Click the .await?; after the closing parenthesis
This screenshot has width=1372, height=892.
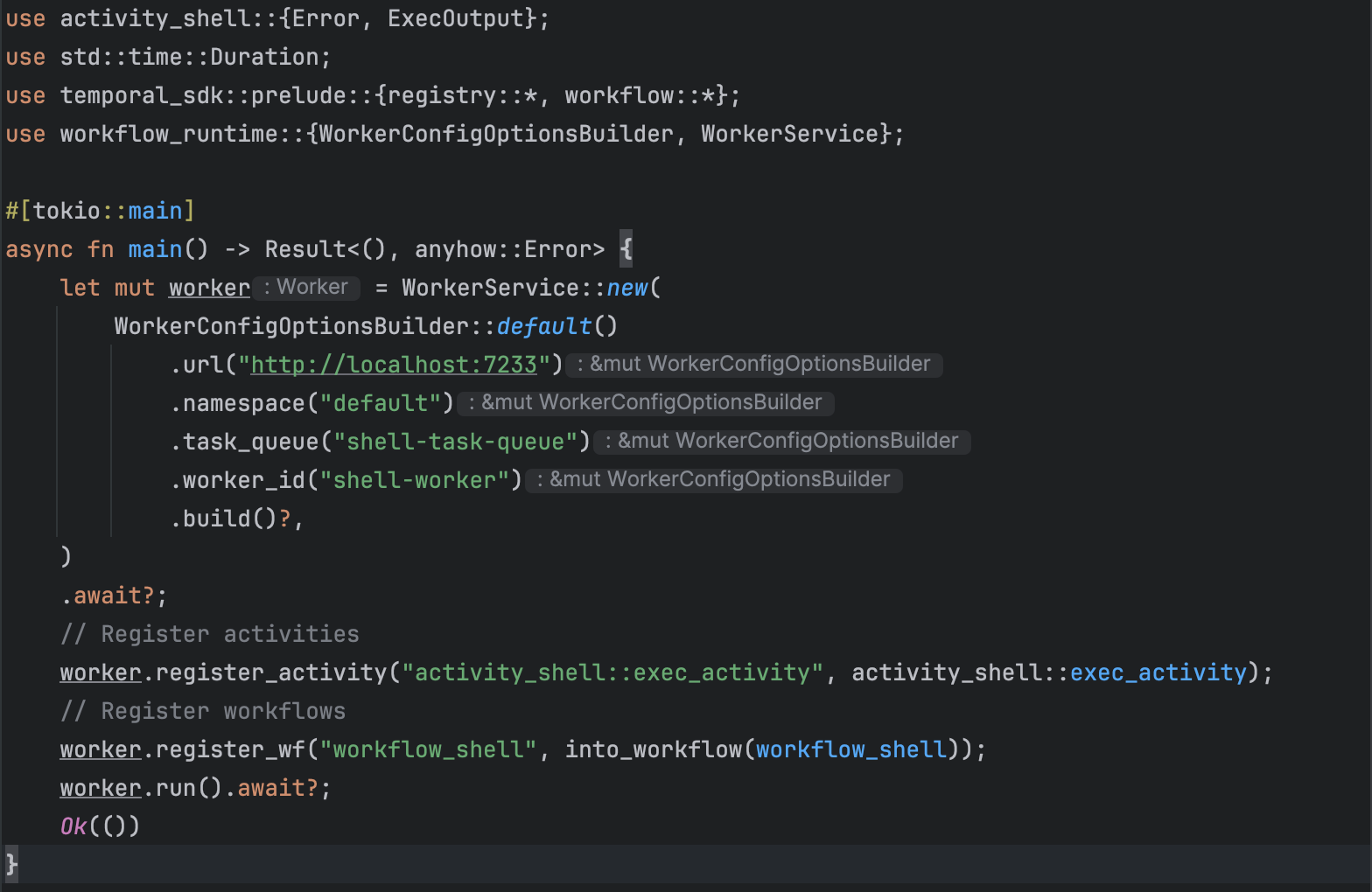click(114, 596)
